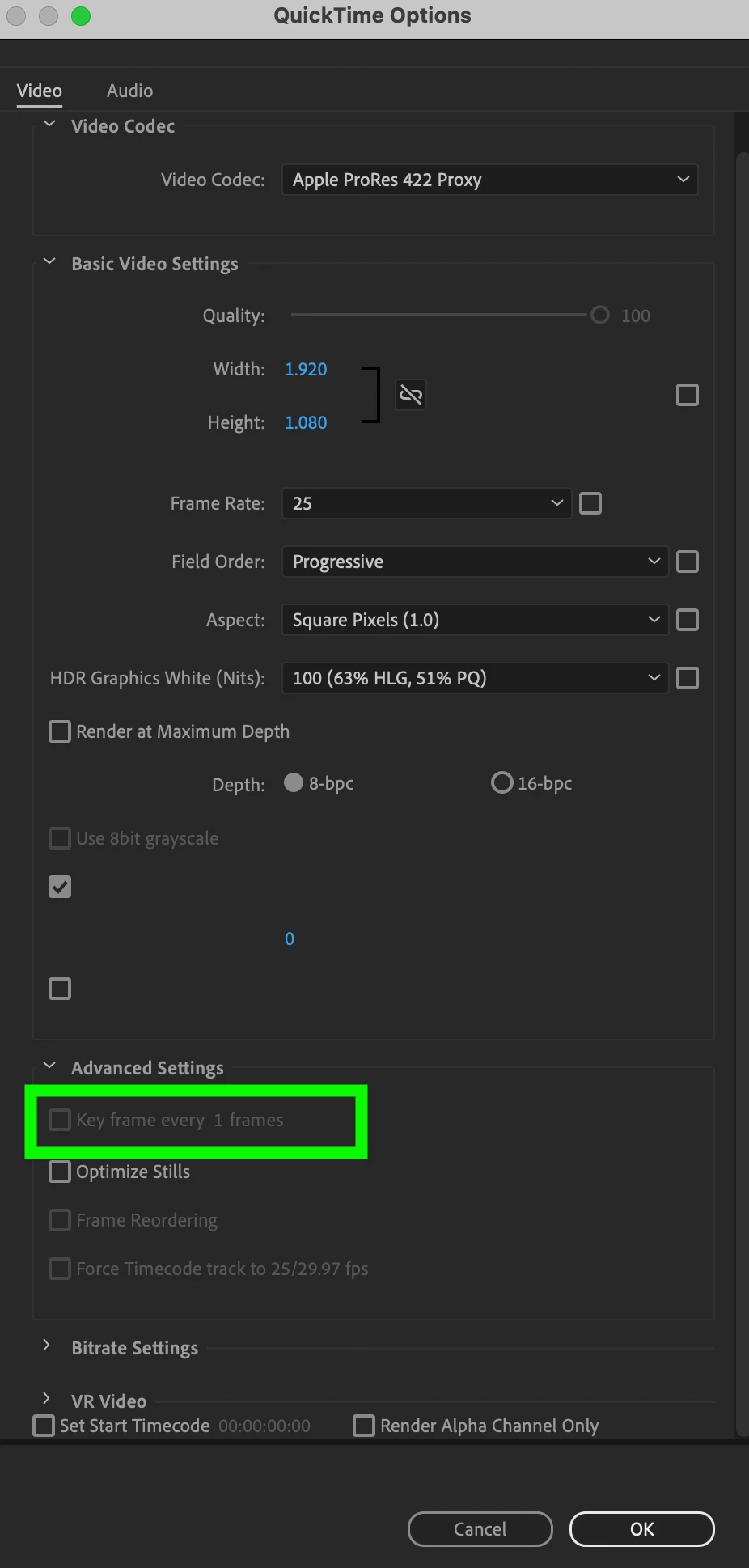This screenshot has width=749, height=1568.
Task: Click the Cancel button
Action: point(480,1529)
